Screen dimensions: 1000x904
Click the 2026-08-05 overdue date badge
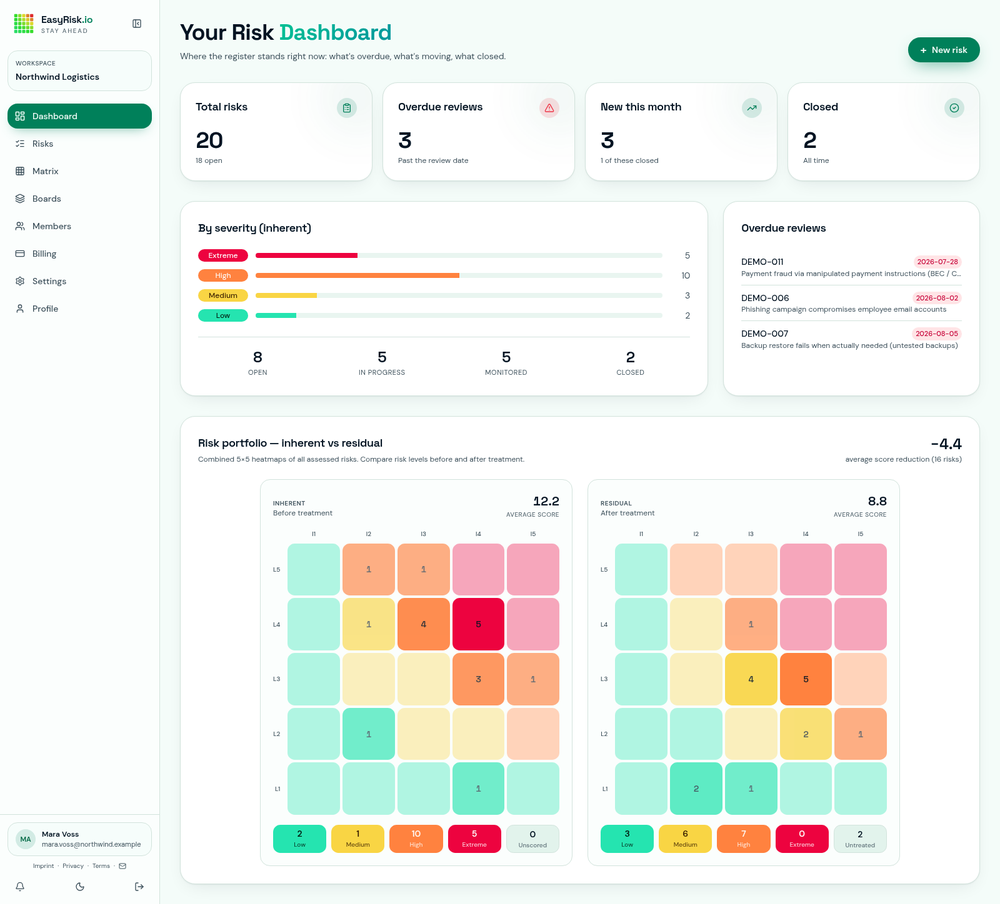(937, 334)
